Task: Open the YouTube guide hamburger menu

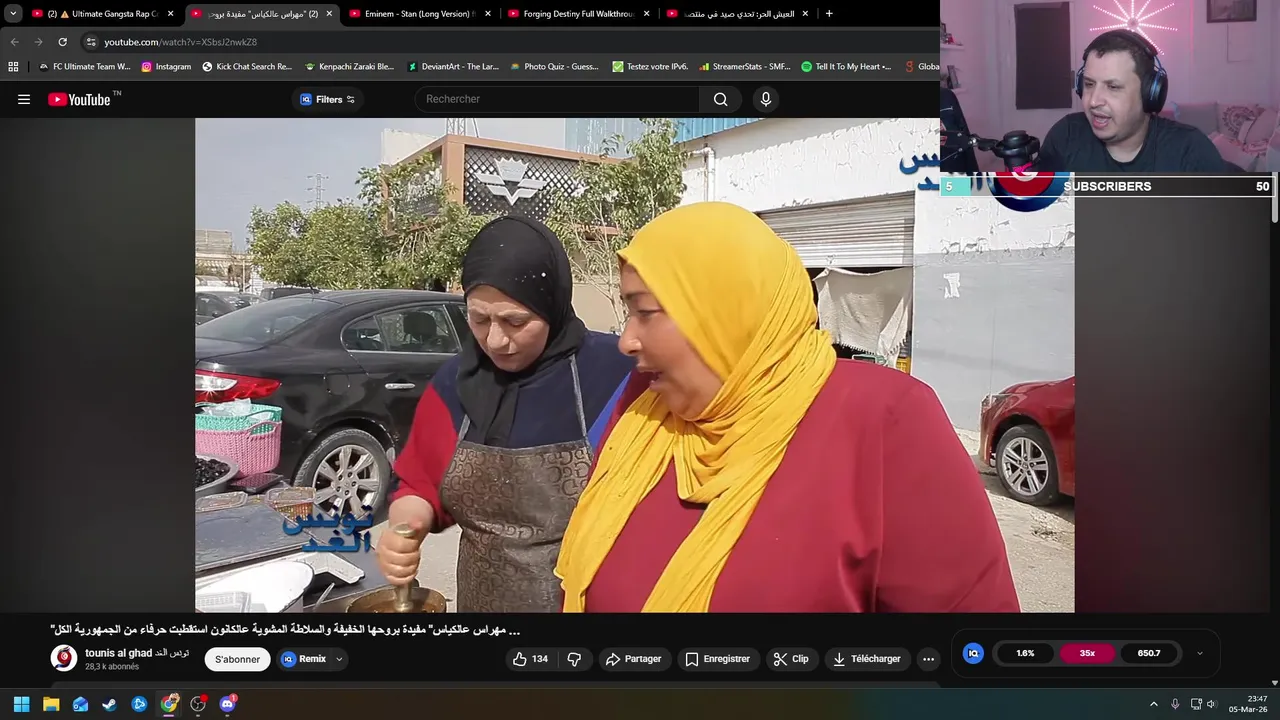Action: click(x=24, y=99)
